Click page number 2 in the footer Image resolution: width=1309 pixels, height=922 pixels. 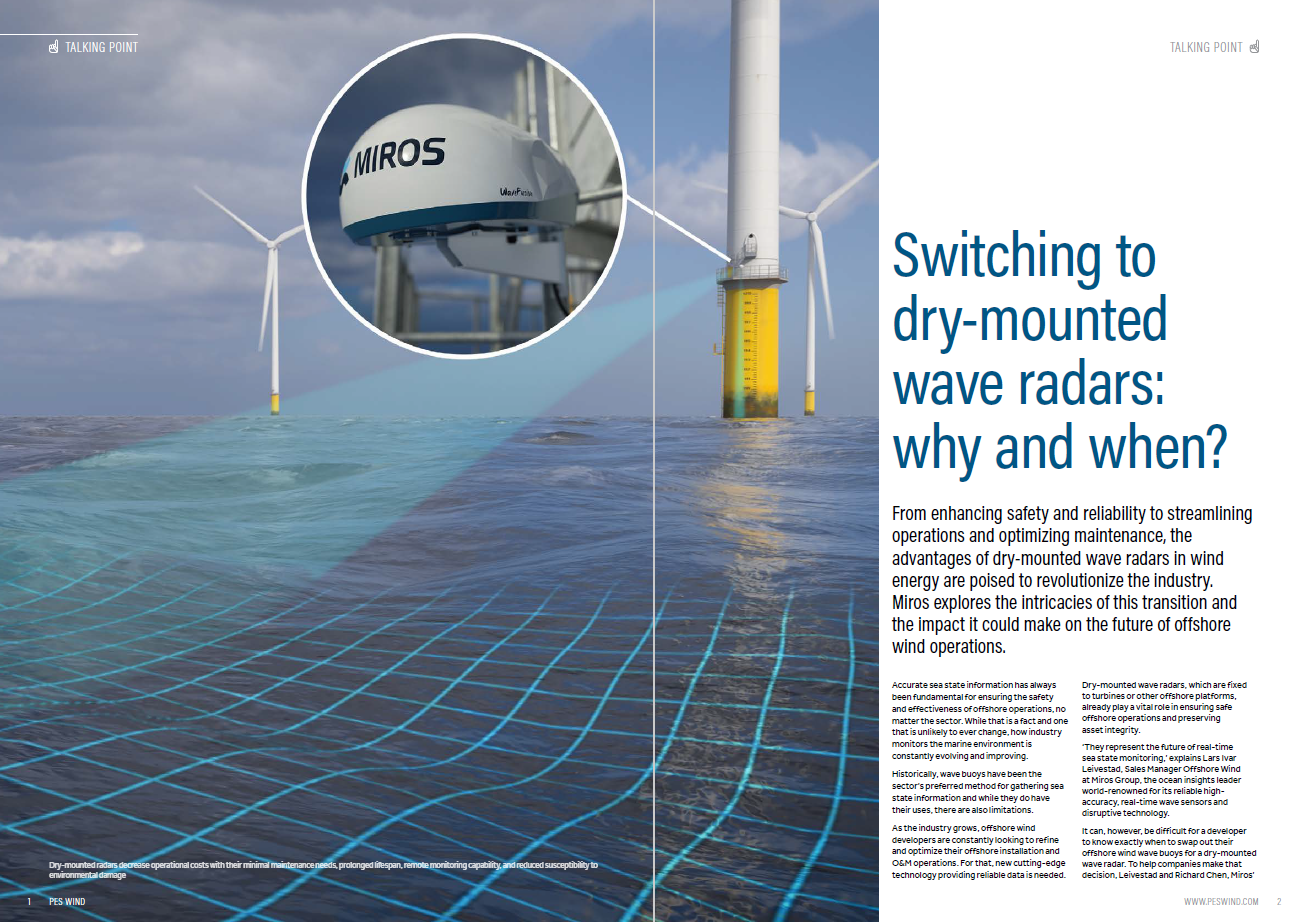(1279, 902)
